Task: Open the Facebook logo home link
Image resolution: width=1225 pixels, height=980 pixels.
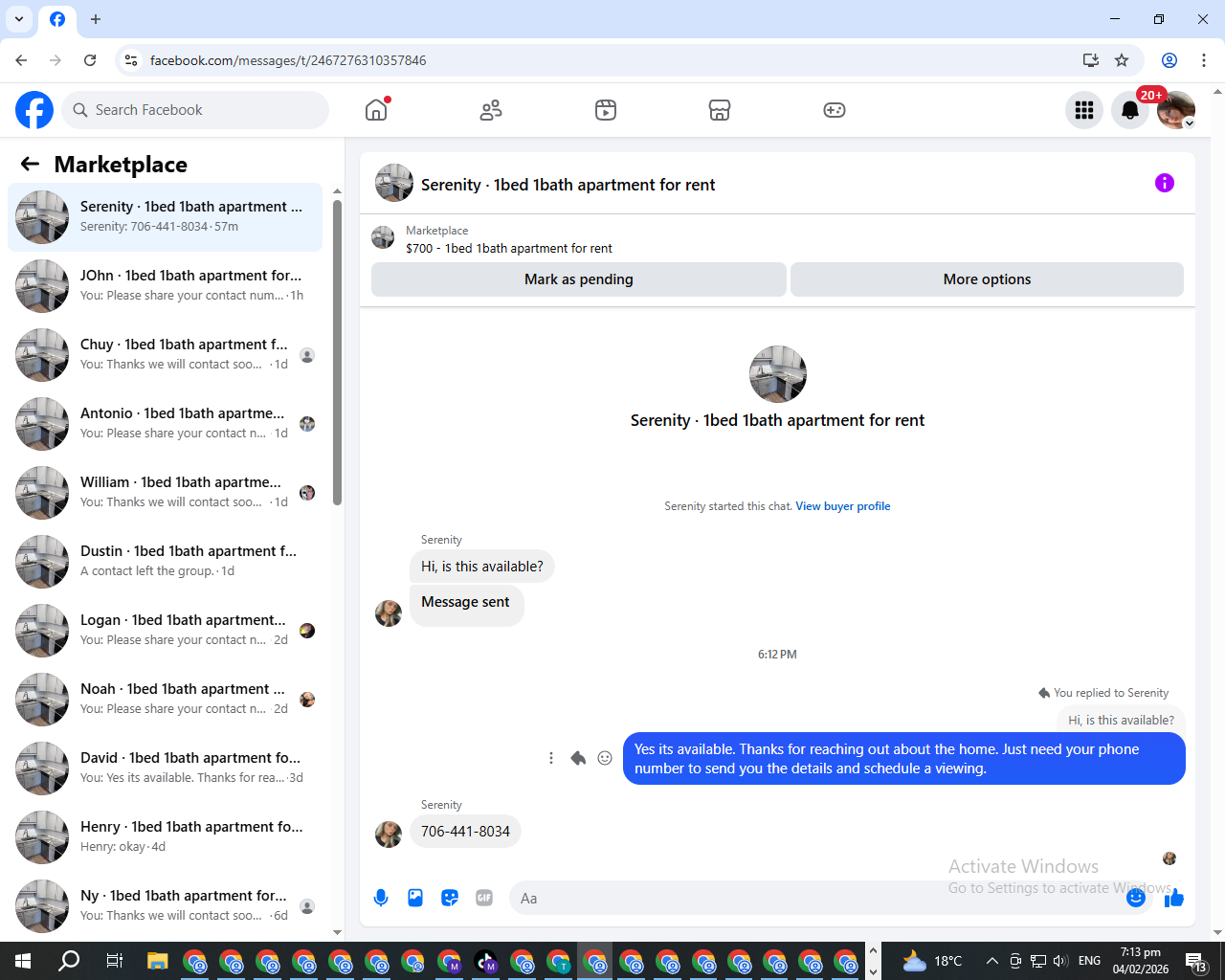Action: (x=34, y=110)
